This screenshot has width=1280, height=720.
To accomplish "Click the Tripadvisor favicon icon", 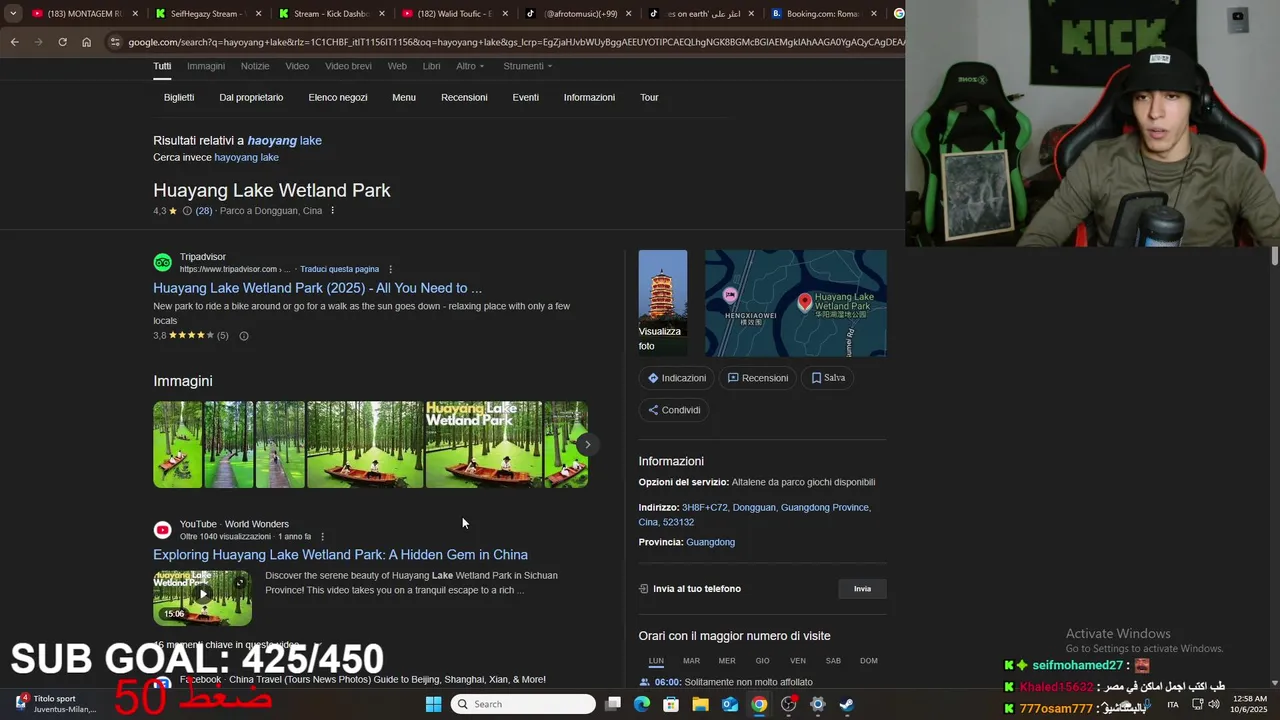I will pyautogui.click(x=162, y=263).
